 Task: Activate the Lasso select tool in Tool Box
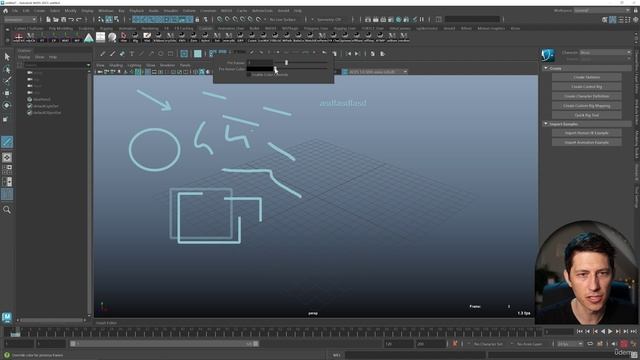[7, 69]
